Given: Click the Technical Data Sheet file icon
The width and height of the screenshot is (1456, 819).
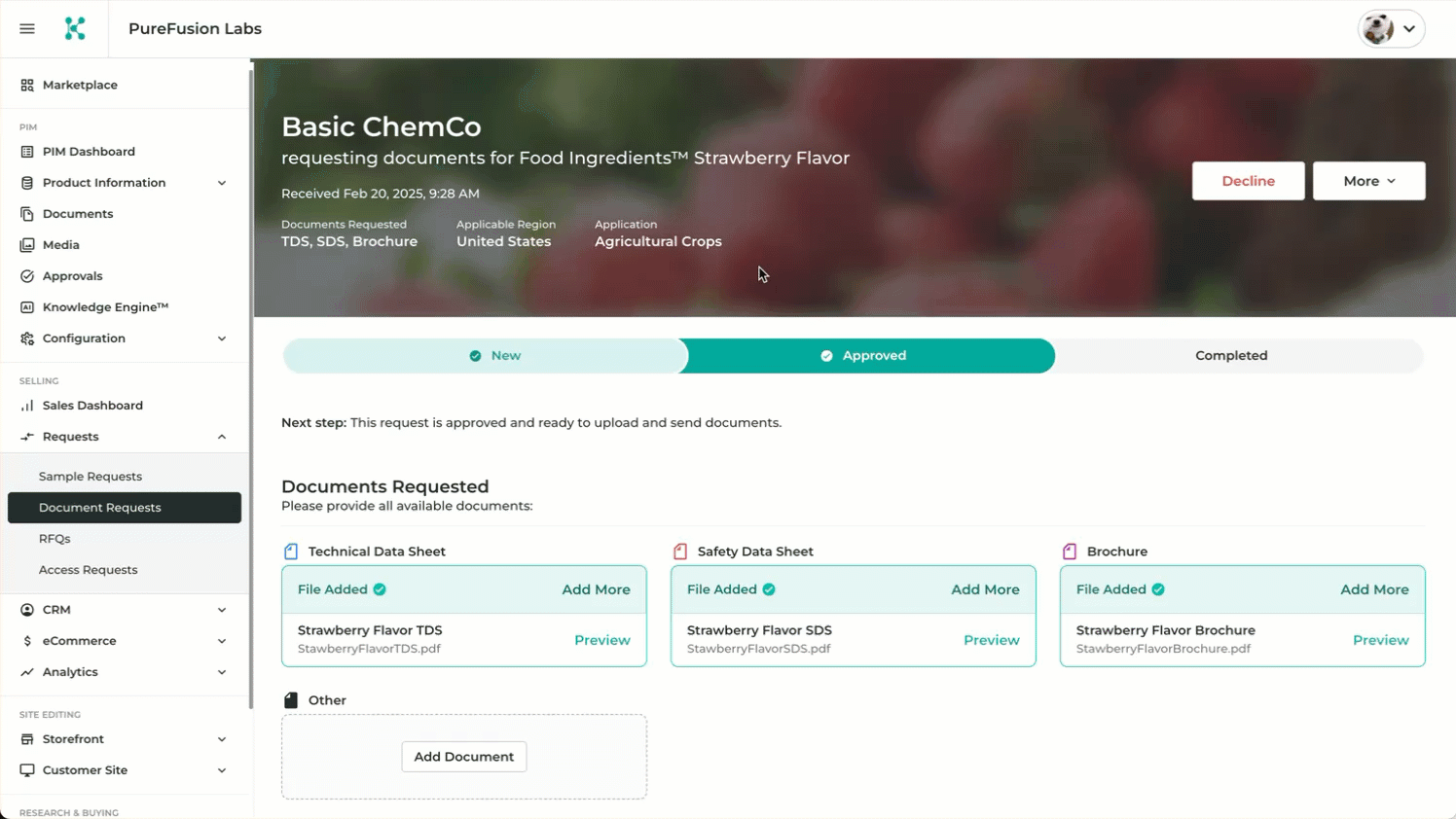Looking at the screenshot, I should tap(291, 552).
